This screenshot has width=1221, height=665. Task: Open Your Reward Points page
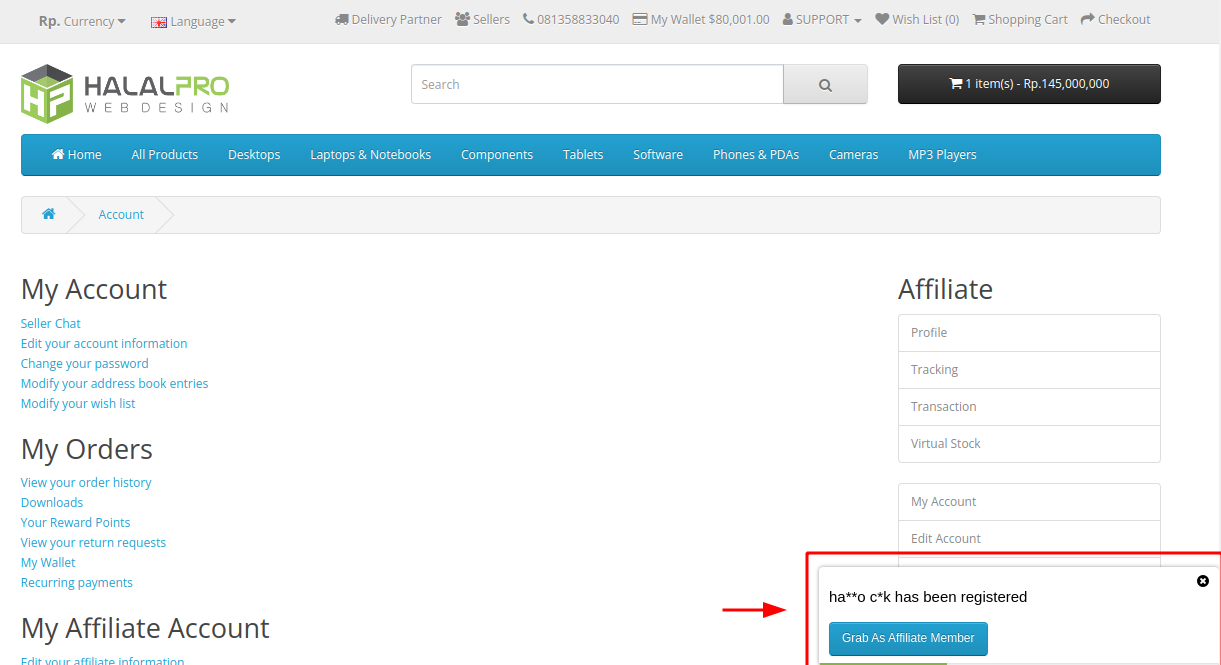[x=75, y=522]
